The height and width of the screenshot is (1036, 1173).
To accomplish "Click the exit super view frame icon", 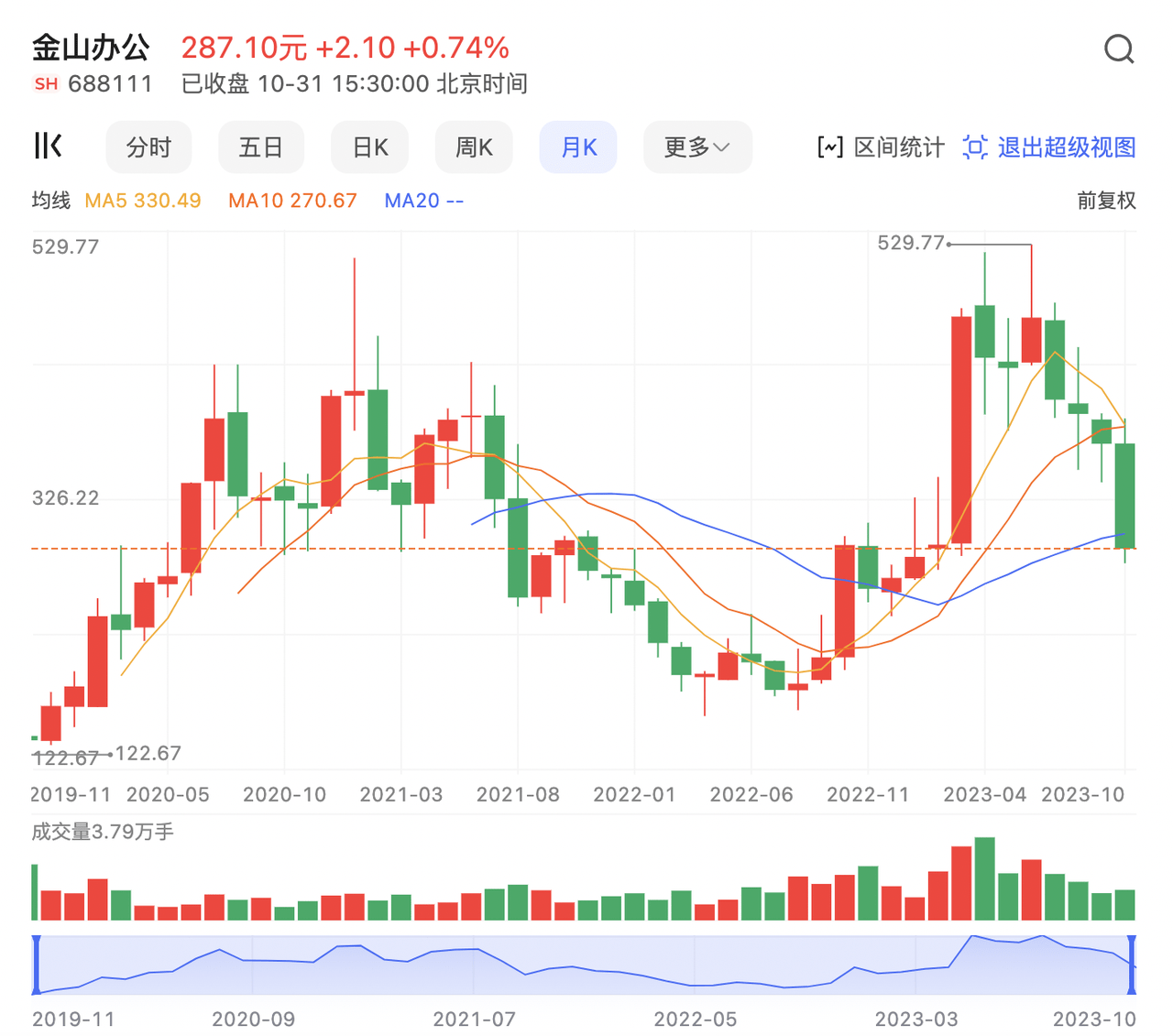I will coord(975,147).
